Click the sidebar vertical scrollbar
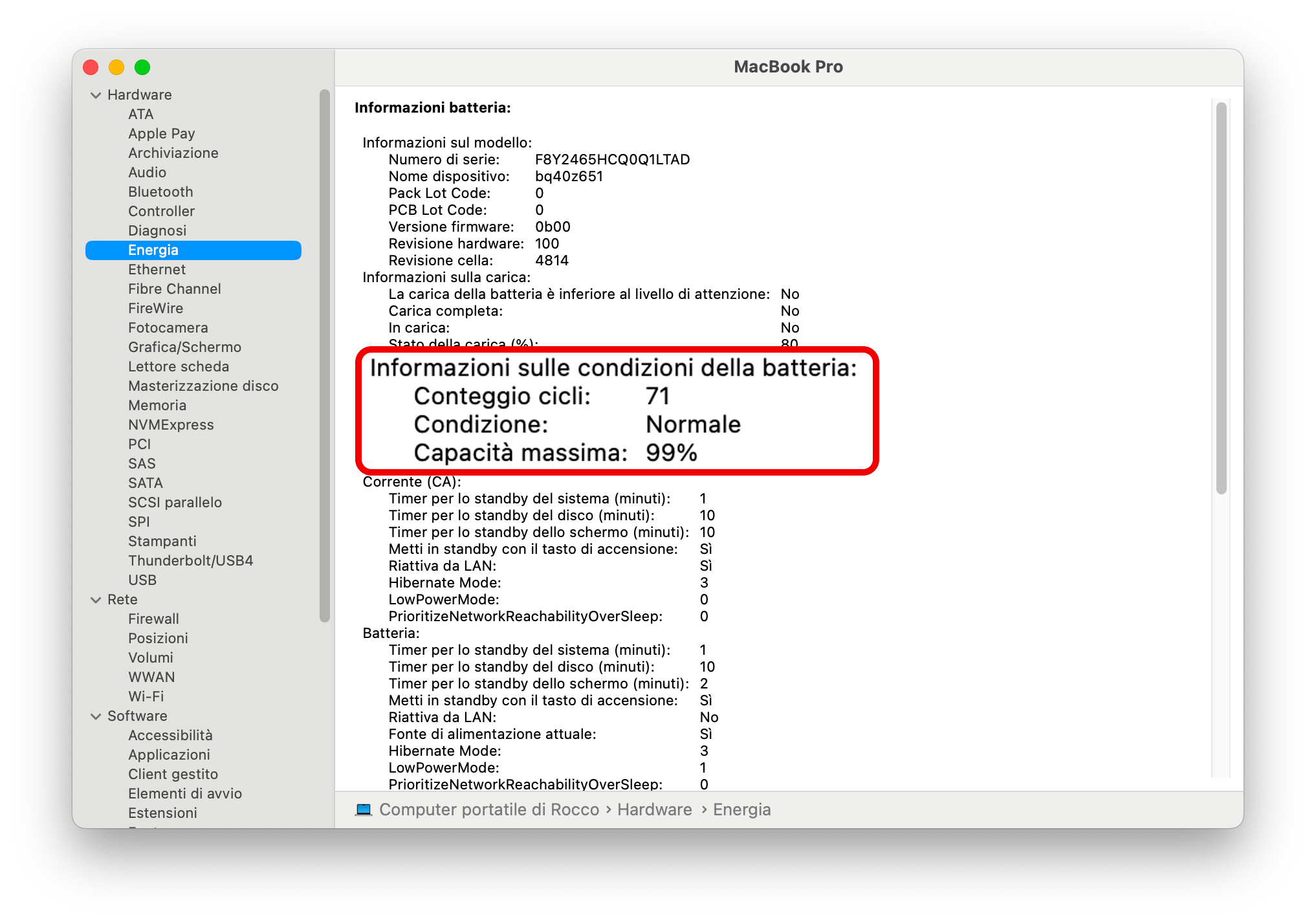1316x924 pixels. 325,356
